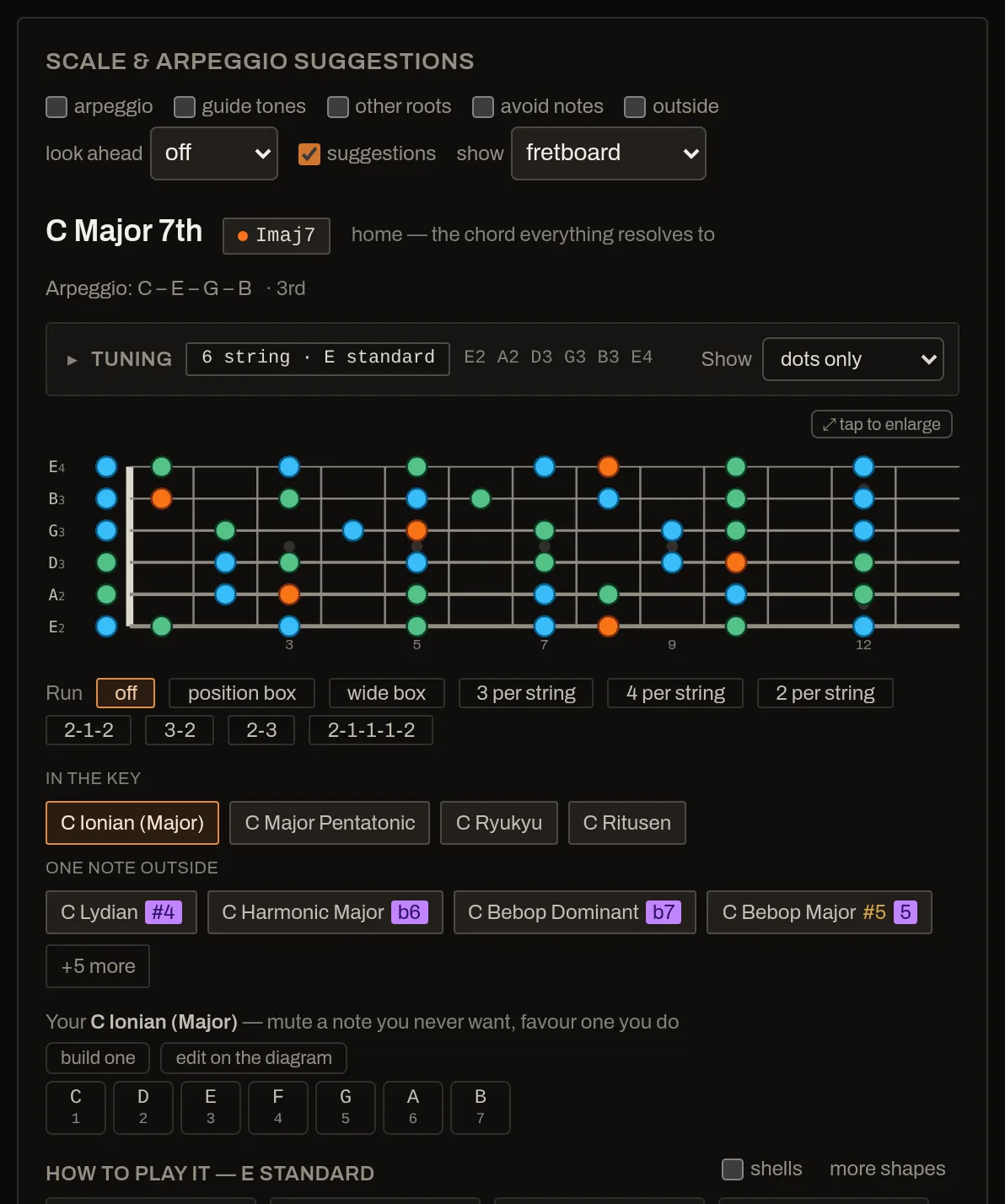Click the open E4 string blue dot
1005x1204 pixels.
tap(106, 467)
